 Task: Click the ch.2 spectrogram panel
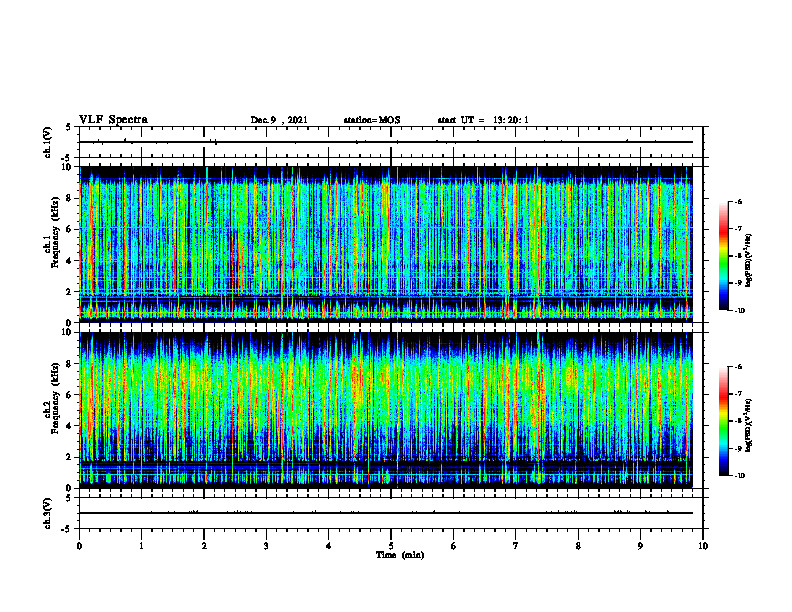(386, 410)
